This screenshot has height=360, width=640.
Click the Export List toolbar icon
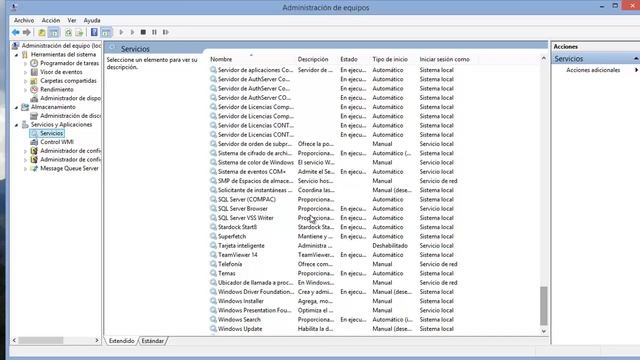pyautogui.click(x=79, y=32)
